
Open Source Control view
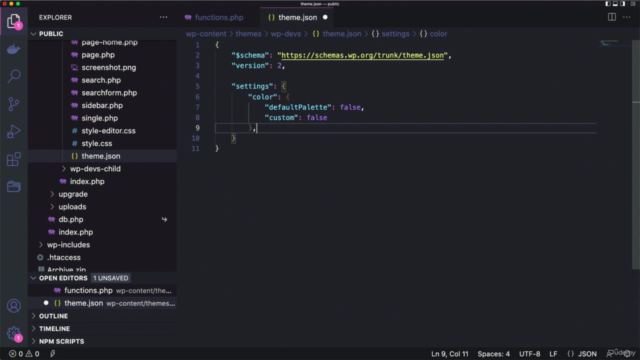coord(13,104)
